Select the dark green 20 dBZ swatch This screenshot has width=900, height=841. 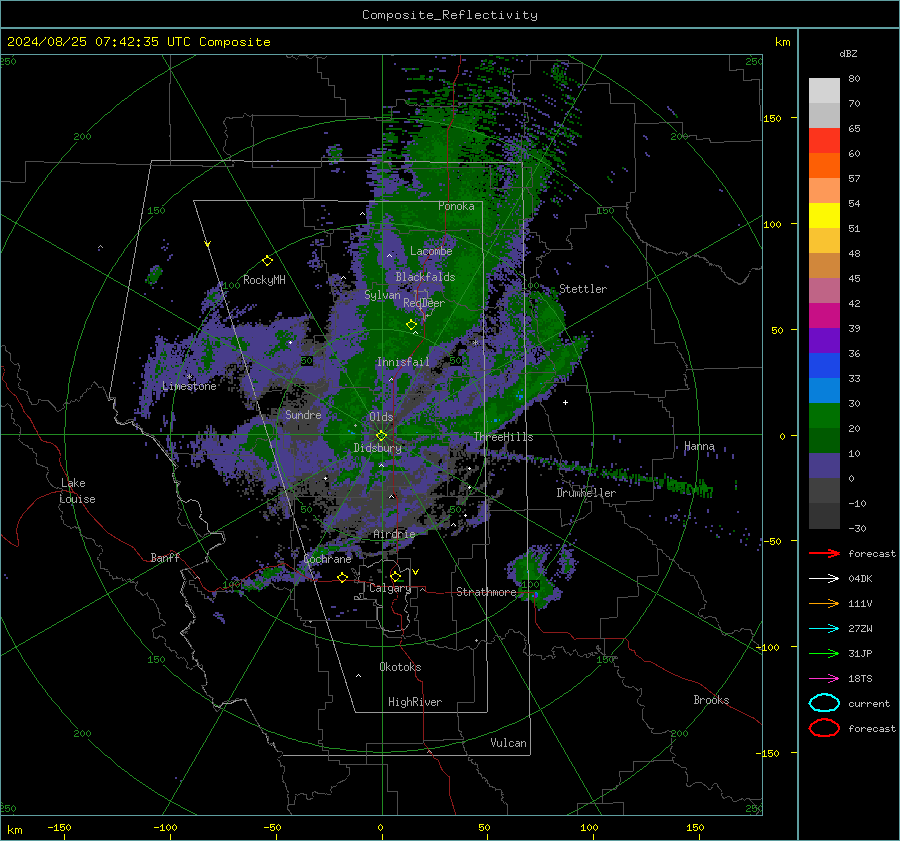pyautogui.click(x=824, y=440)
